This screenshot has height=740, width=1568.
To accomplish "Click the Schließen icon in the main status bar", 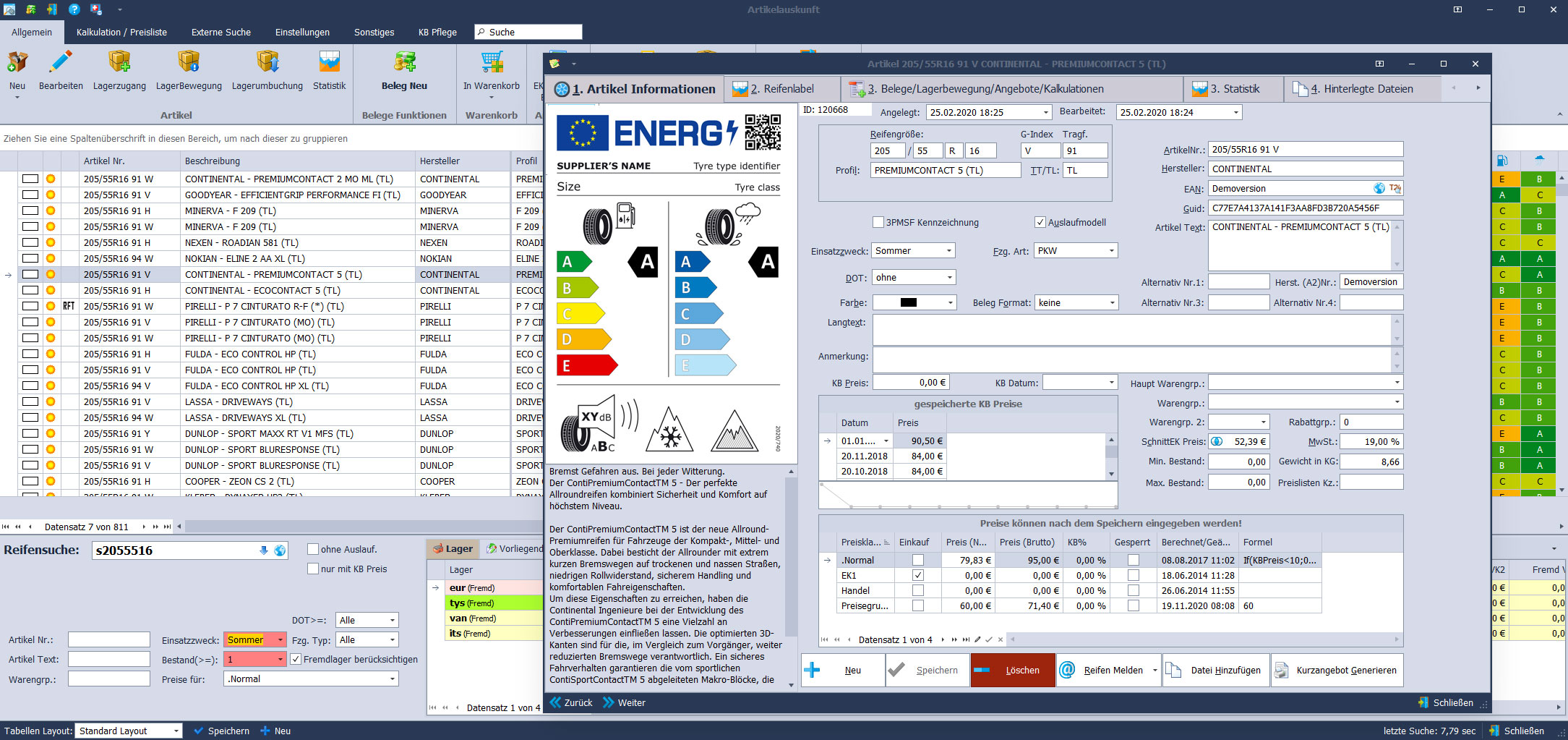I will (1494, 731).
